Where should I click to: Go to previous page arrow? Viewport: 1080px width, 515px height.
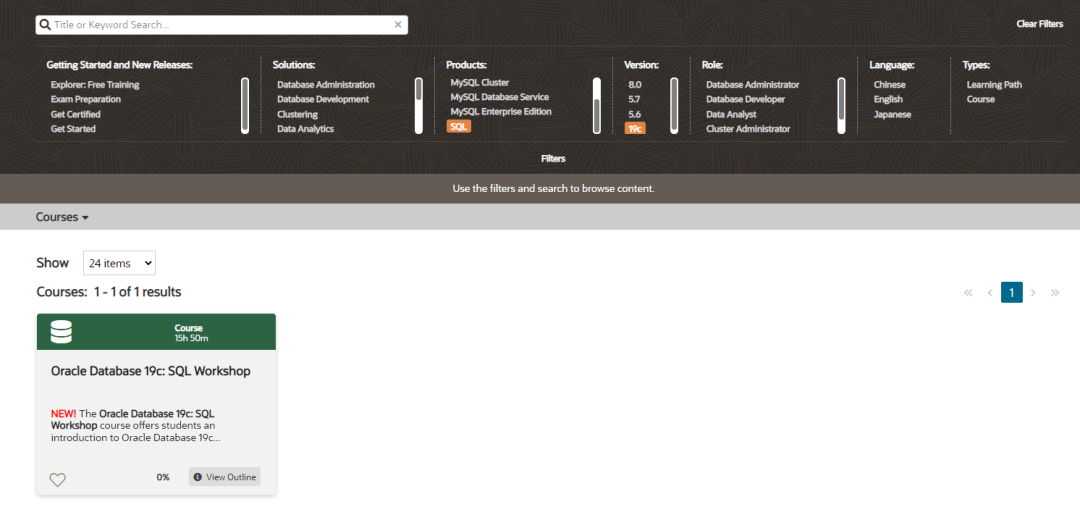point(990,293)
